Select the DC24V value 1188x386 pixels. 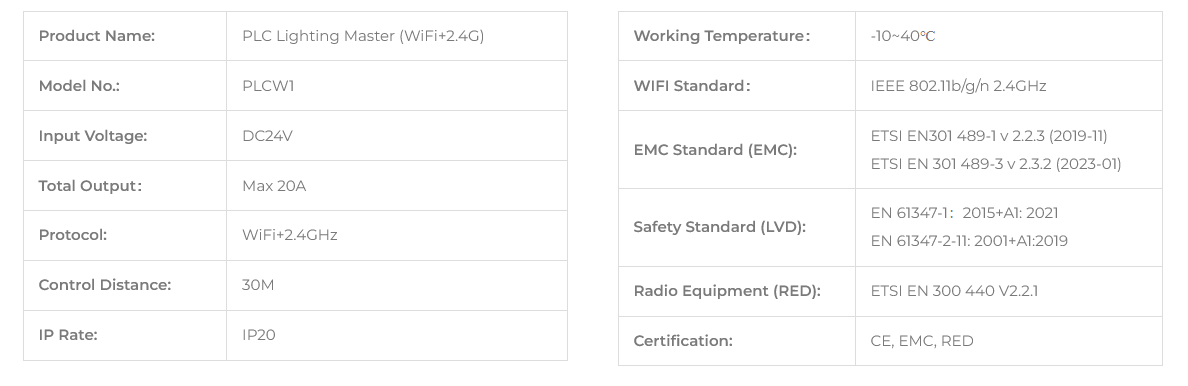(267, 136)
